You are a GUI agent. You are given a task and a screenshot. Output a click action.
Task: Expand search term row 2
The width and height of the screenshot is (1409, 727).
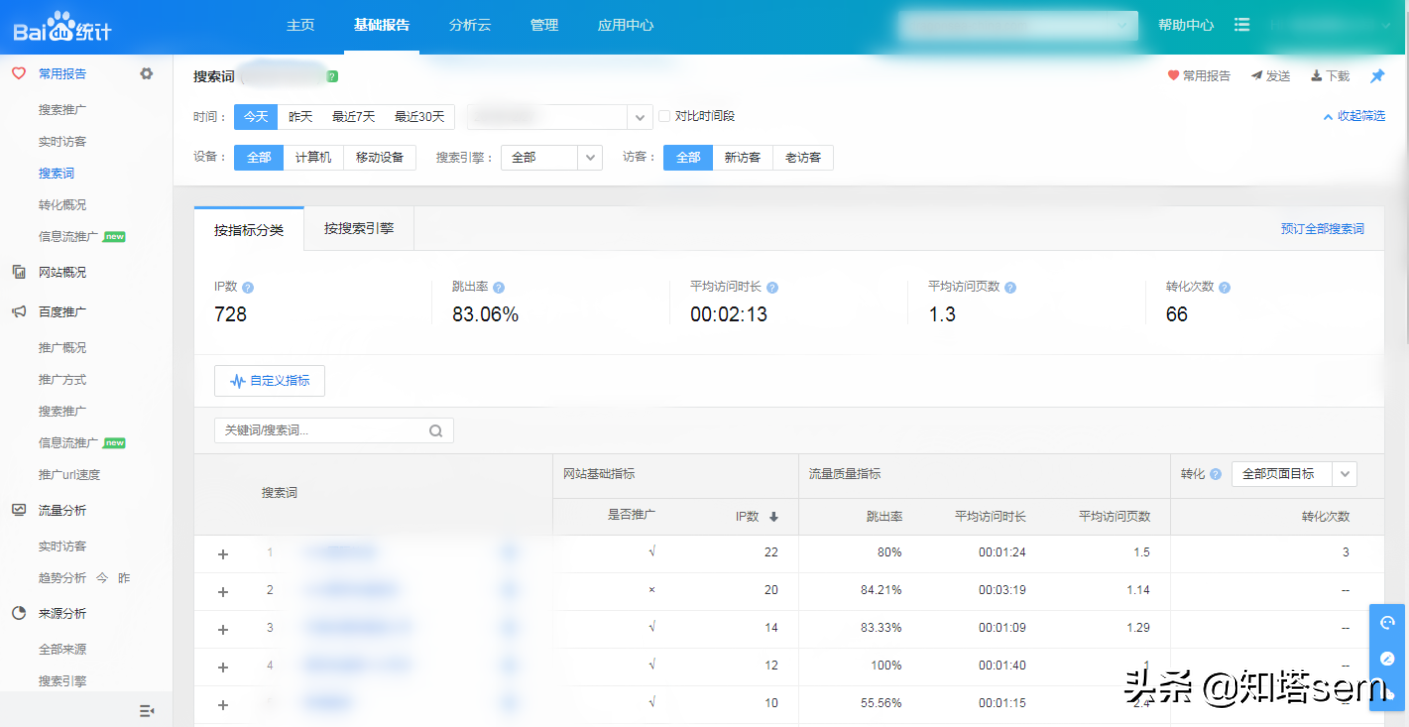coord(223,591)
